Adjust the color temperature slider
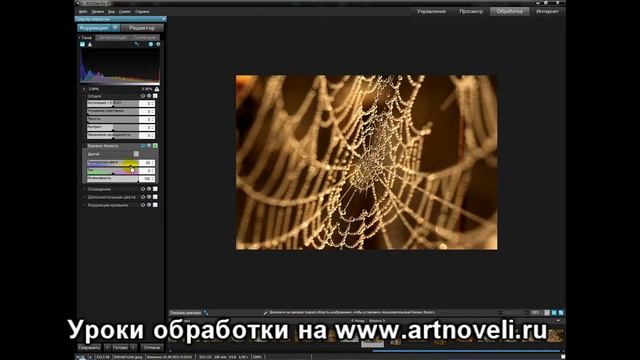640x360 pixels. point(113,163)
